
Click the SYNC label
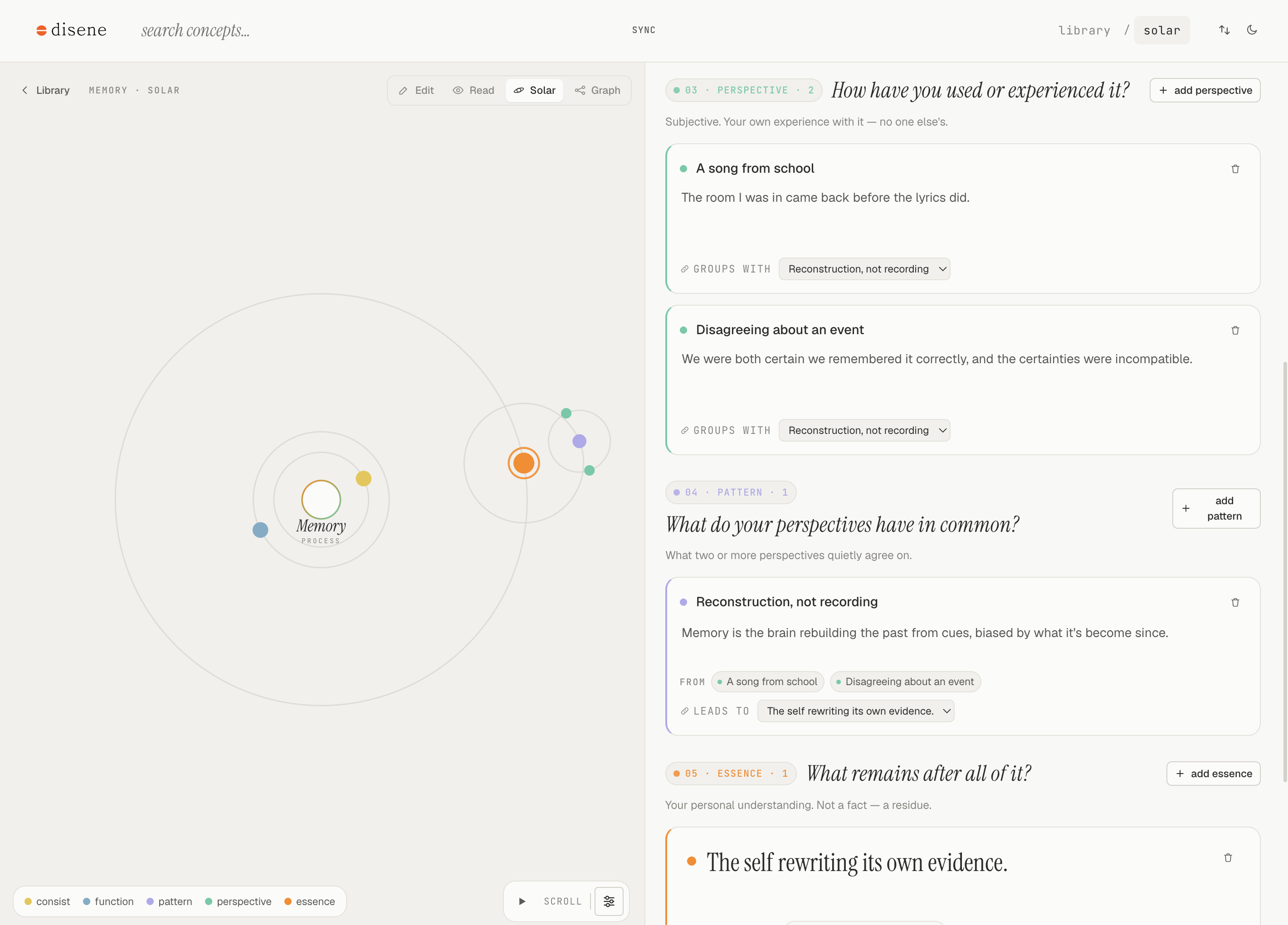(x=644, y=30)
